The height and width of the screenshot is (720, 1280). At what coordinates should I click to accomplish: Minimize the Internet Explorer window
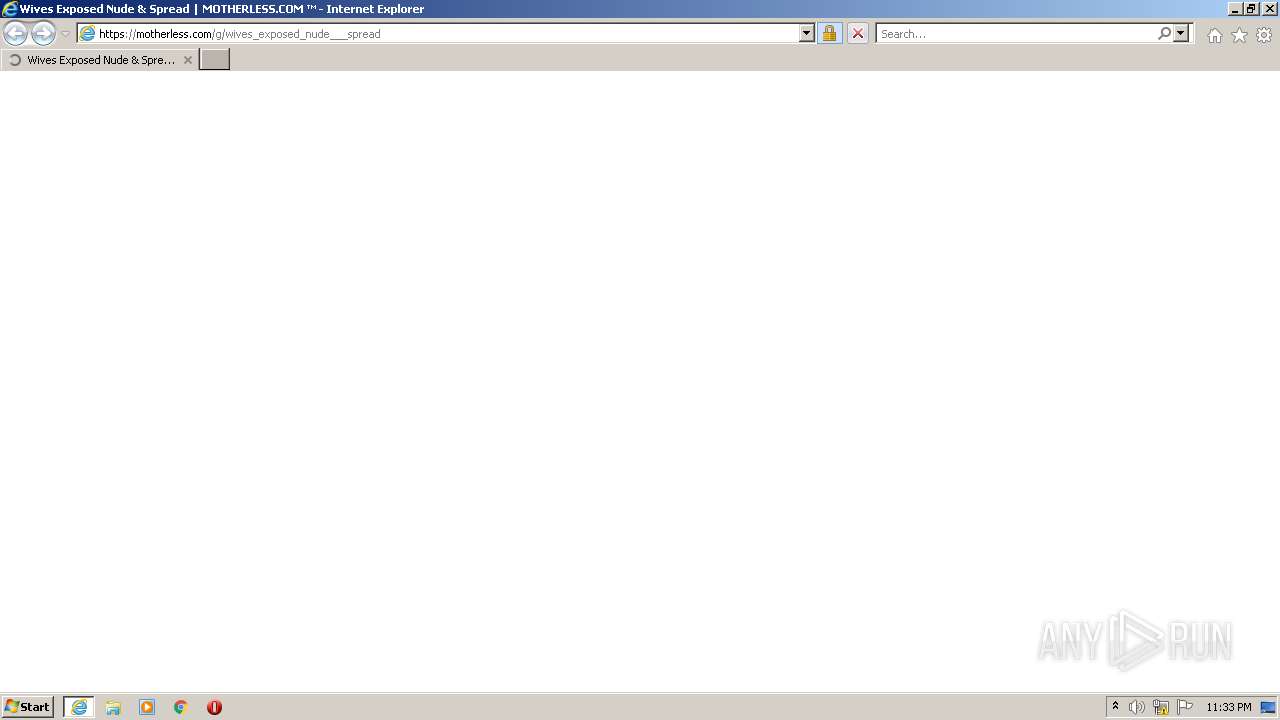tap(1235, 9)
